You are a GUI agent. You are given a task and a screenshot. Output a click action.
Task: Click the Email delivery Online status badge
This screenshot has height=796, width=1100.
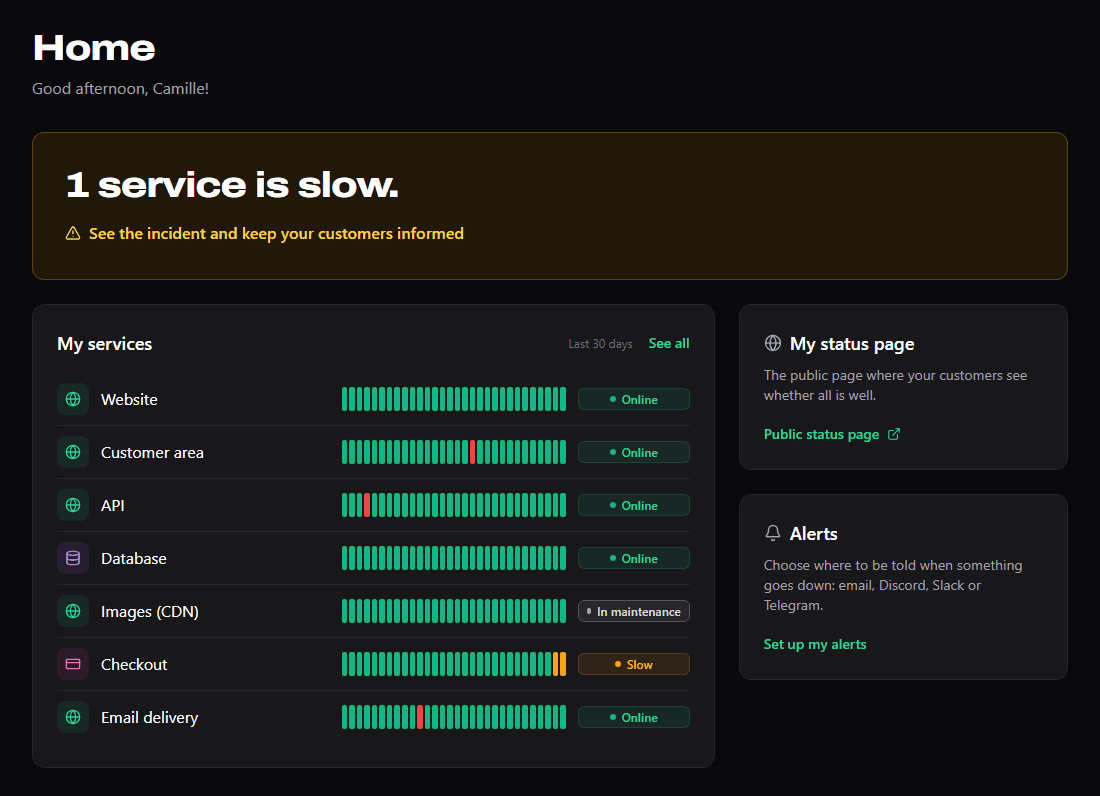pos(633,717)
